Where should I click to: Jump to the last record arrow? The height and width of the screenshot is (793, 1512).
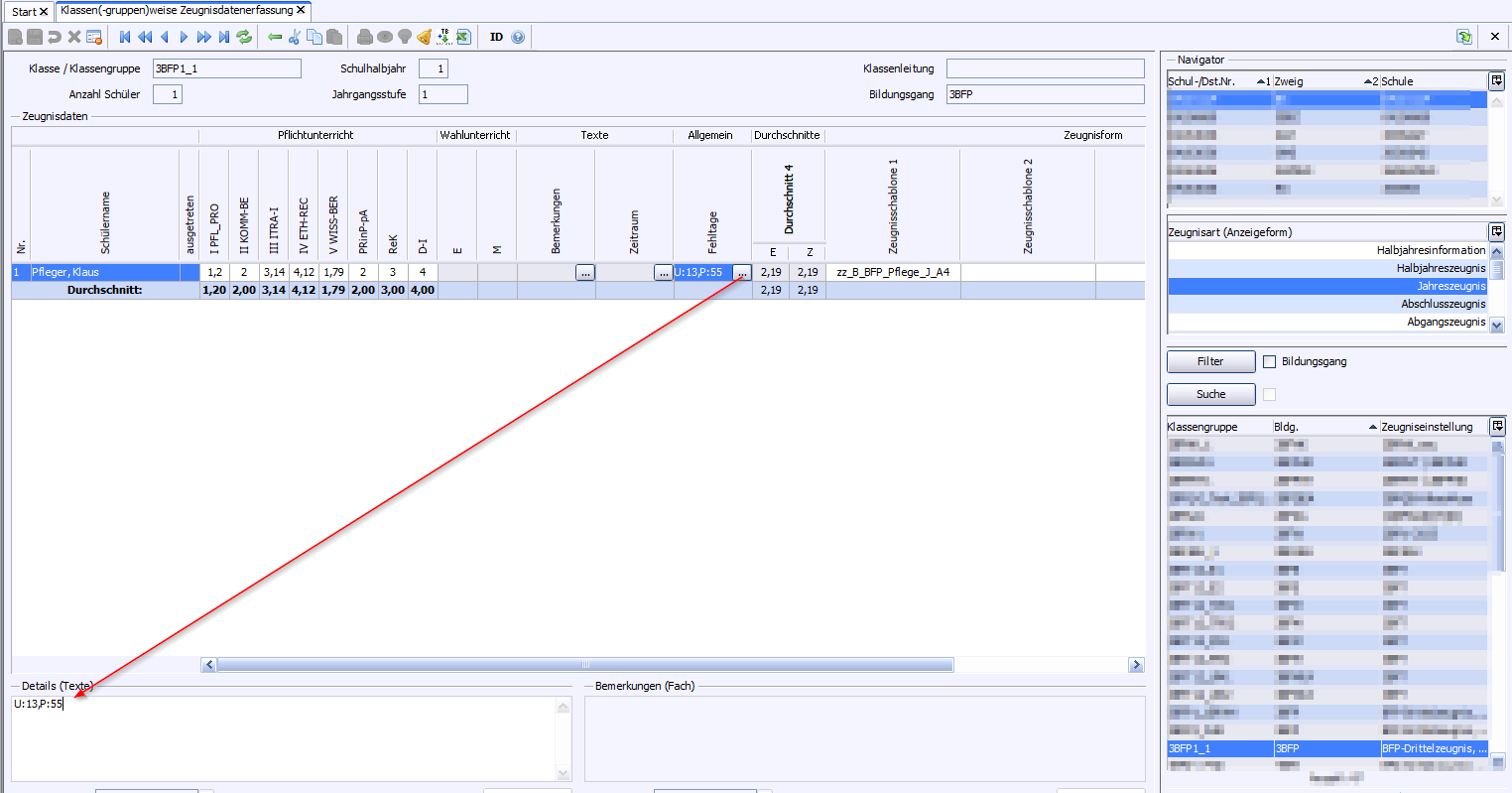coord(224,37)
